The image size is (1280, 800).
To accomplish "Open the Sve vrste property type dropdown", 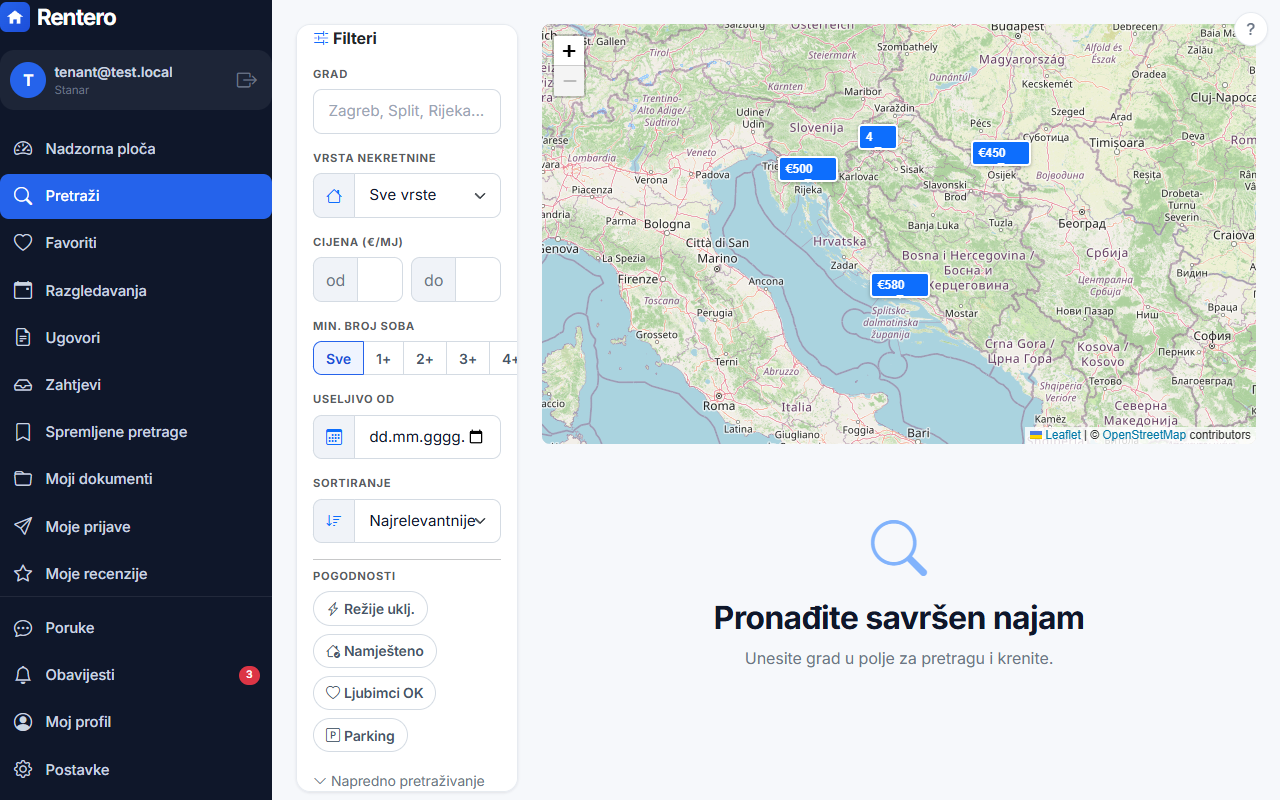I will point(427,195).
